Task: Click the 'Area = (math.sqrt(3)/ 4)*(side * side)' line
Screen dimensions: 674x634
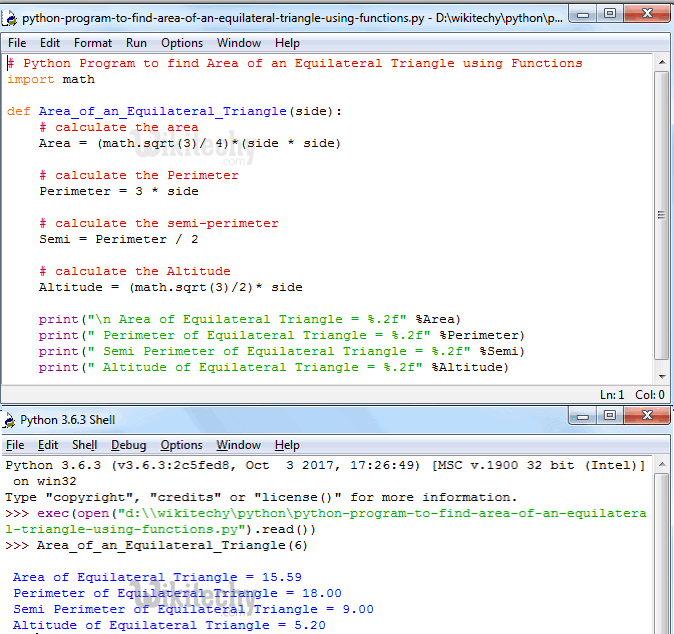Action: pos(190,143)
